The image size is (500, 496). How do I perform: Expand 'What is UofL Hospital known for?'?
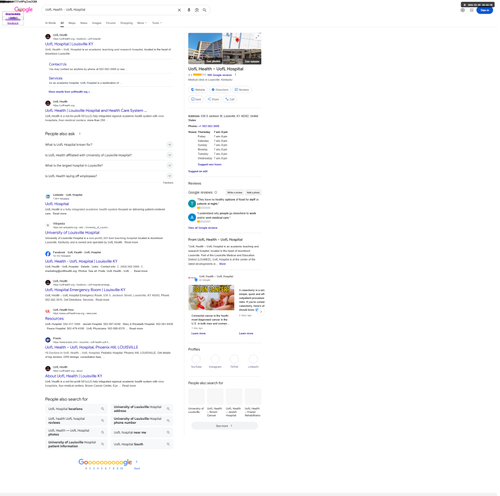click(109, 145)
